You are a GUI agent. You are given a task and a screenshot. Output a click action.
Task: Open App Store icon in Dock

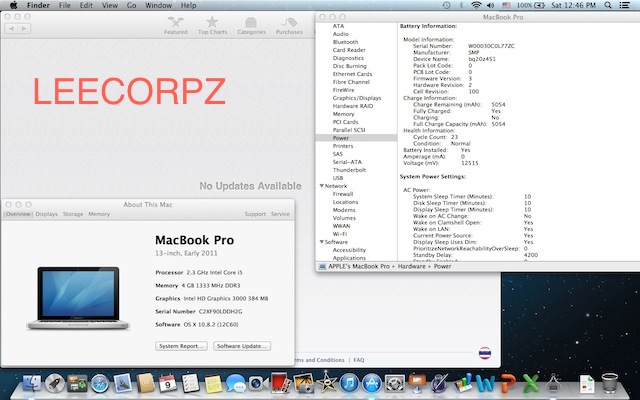(372, 384)
